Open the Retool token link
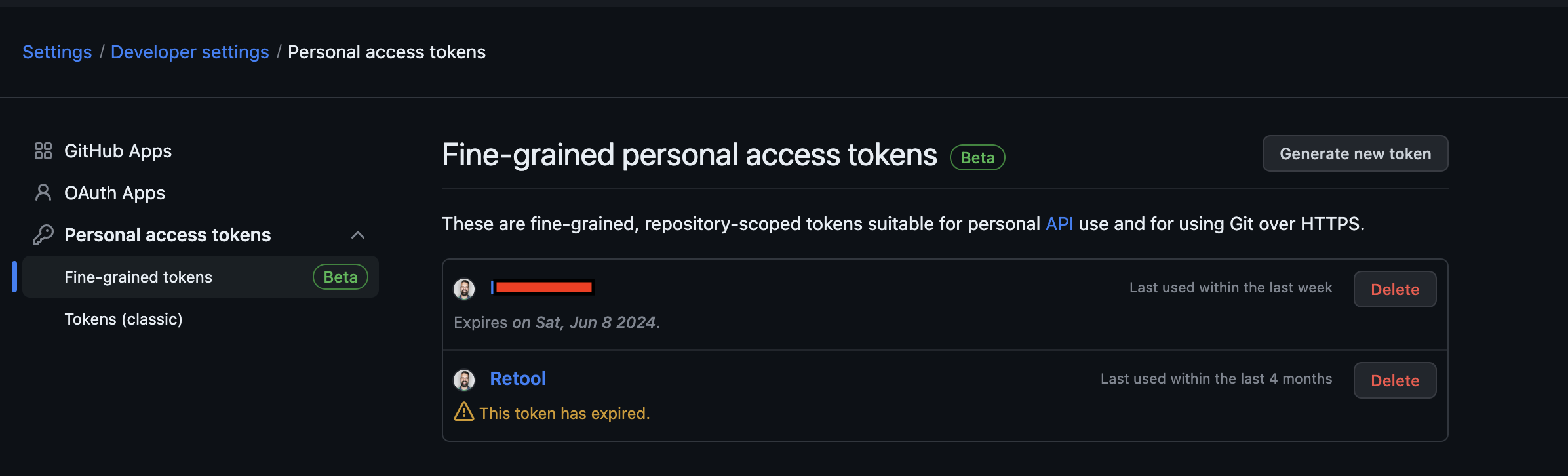 pos(518,378)
